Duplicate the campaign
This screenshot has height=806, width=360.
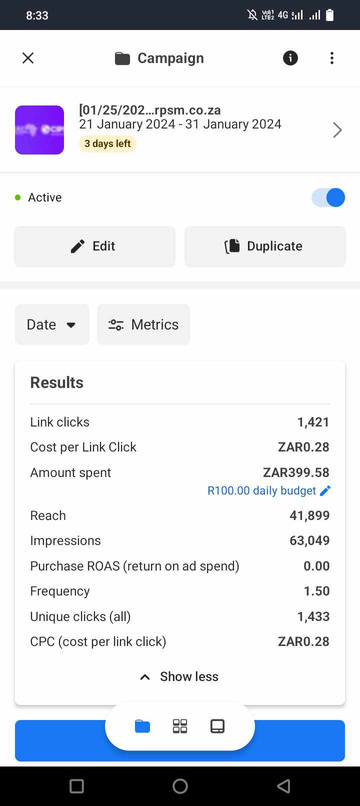coord(265,246)
